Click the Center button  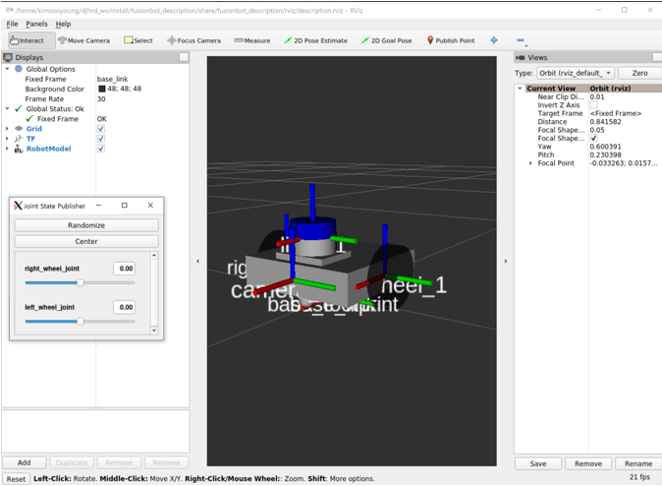tap(87, 241)
